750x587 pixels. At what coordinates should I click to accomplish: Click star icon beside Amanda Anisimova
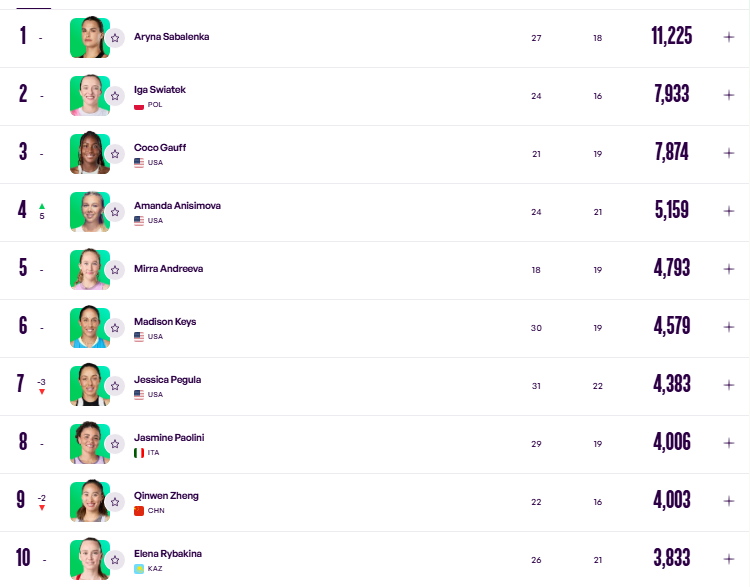point(115,212)
